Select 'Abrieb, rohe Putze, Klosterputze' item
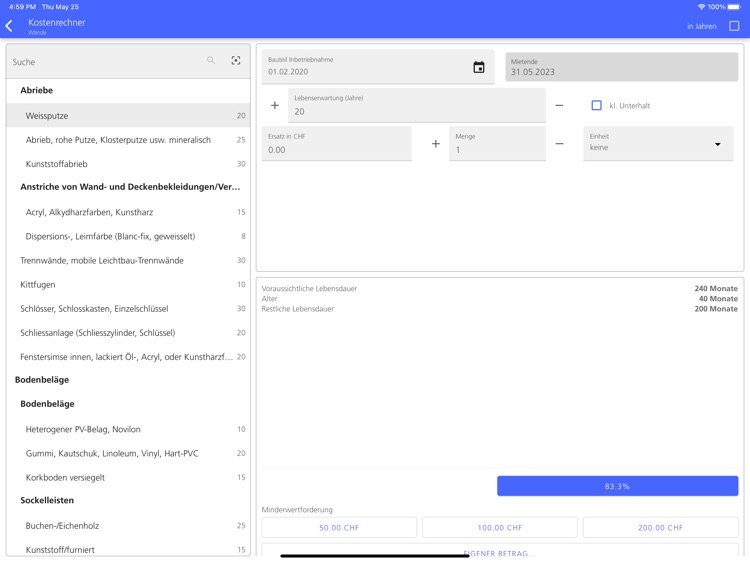This screenshot has height=562, width=750. [x=128, y=140]
